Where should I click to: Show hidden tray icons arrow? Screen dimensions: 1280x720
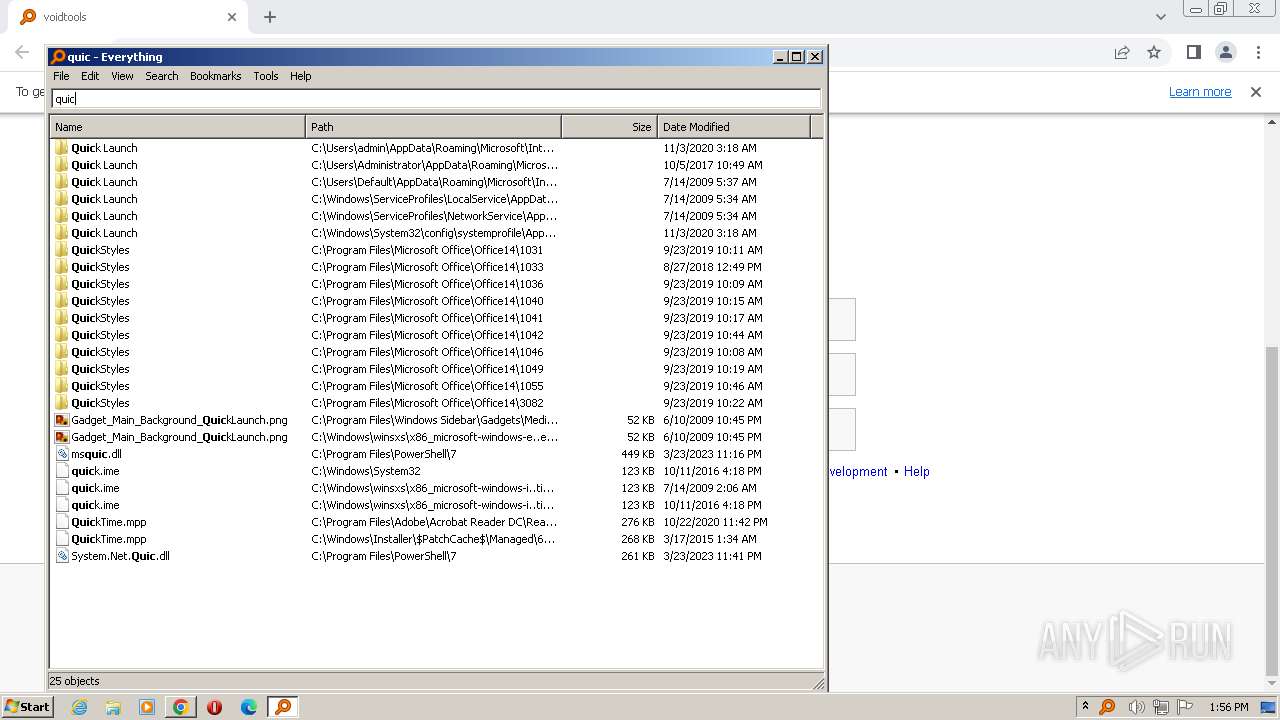tap(1085, 706)
